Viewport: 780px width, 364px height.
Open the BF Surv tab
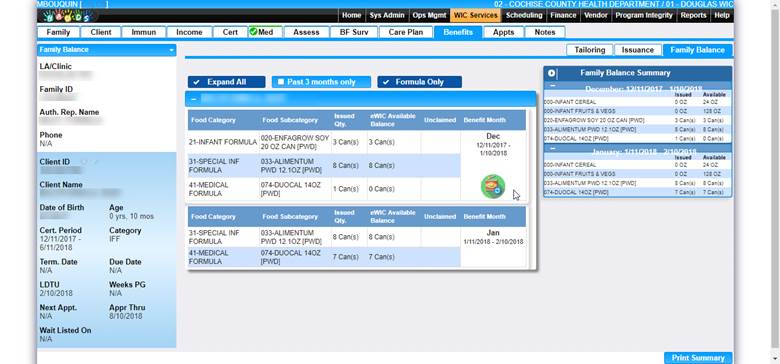point(354,32)
